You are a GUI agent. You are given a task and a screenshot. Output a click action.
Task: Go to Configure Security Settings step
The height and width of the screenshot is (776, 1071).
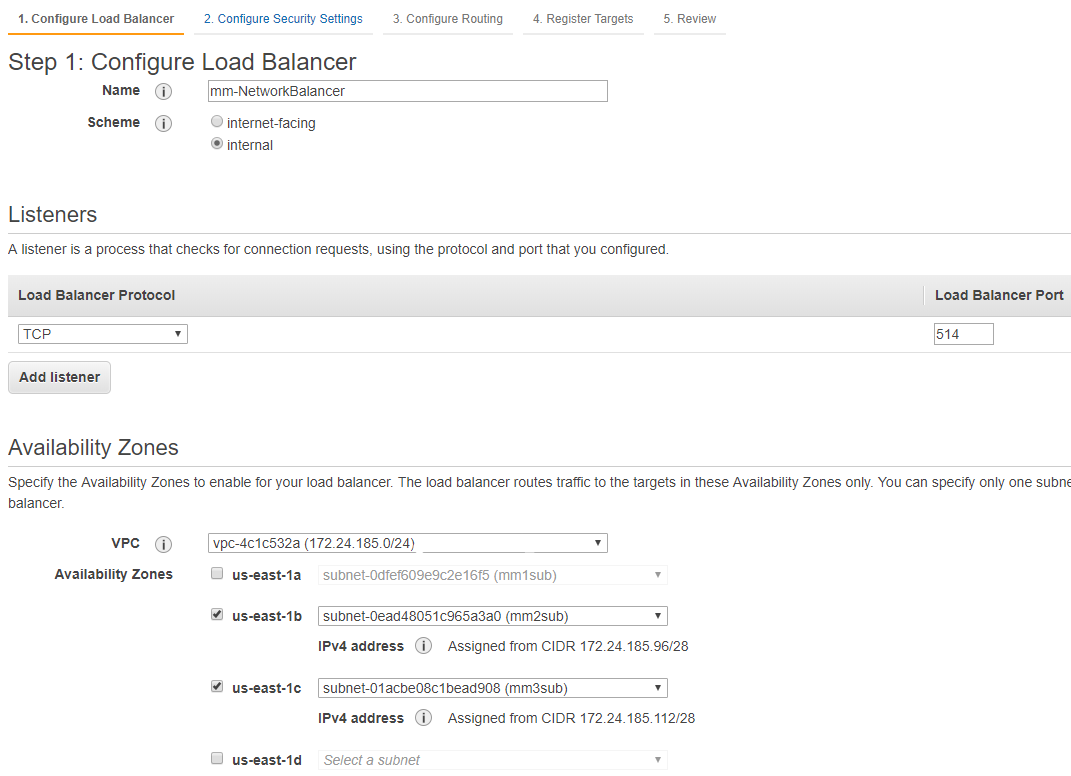[x=283, y=19]
